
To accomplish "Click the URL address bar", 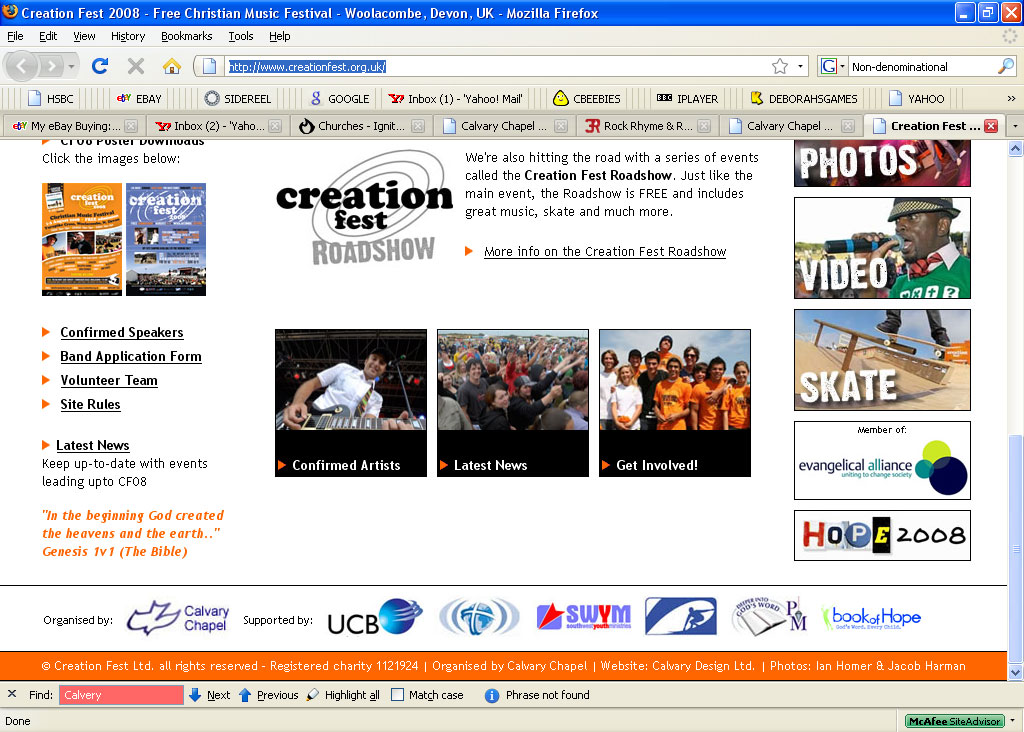I will (x=496, y=67).
